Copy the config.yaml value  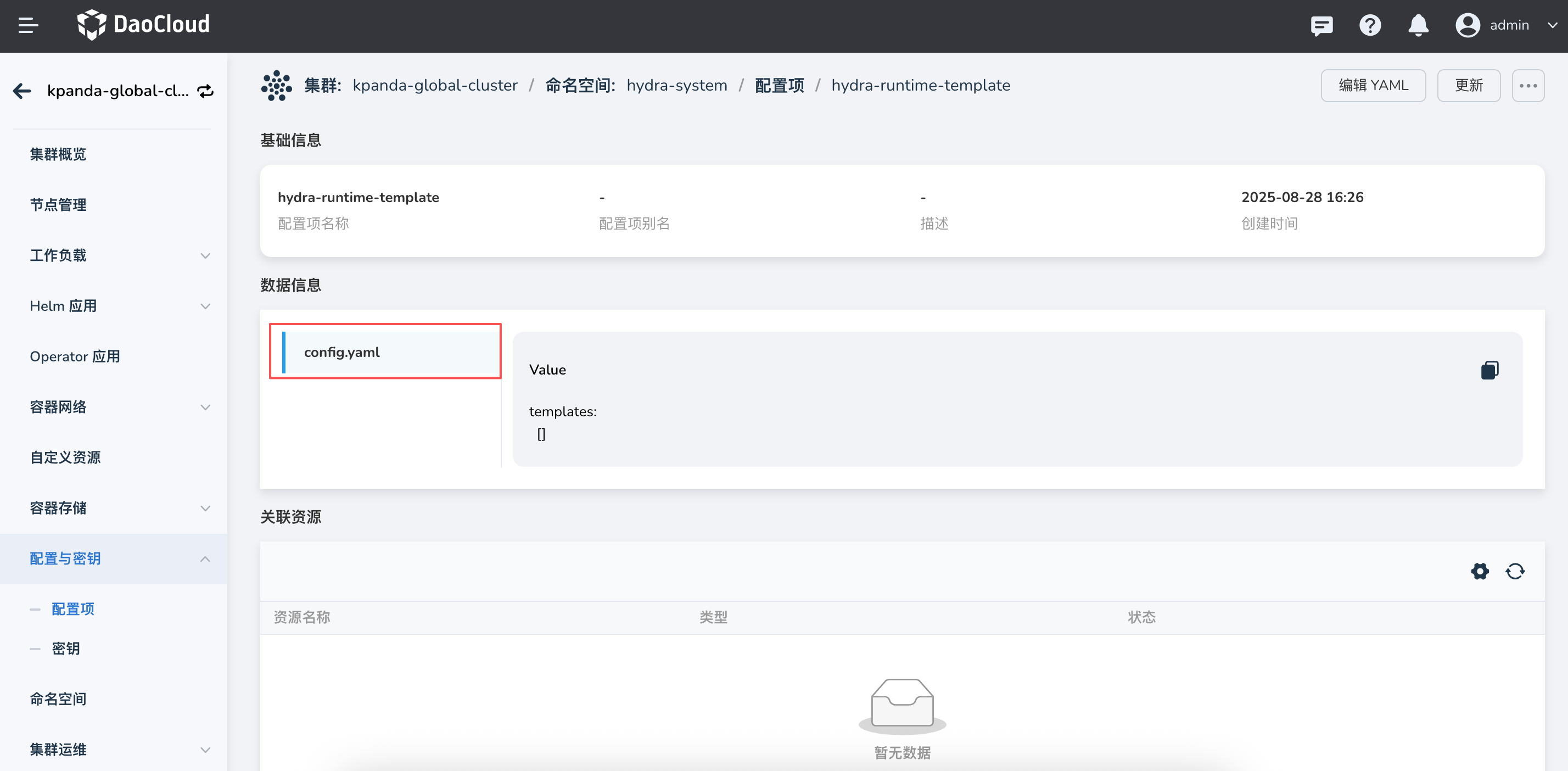tap(1489, 370)
